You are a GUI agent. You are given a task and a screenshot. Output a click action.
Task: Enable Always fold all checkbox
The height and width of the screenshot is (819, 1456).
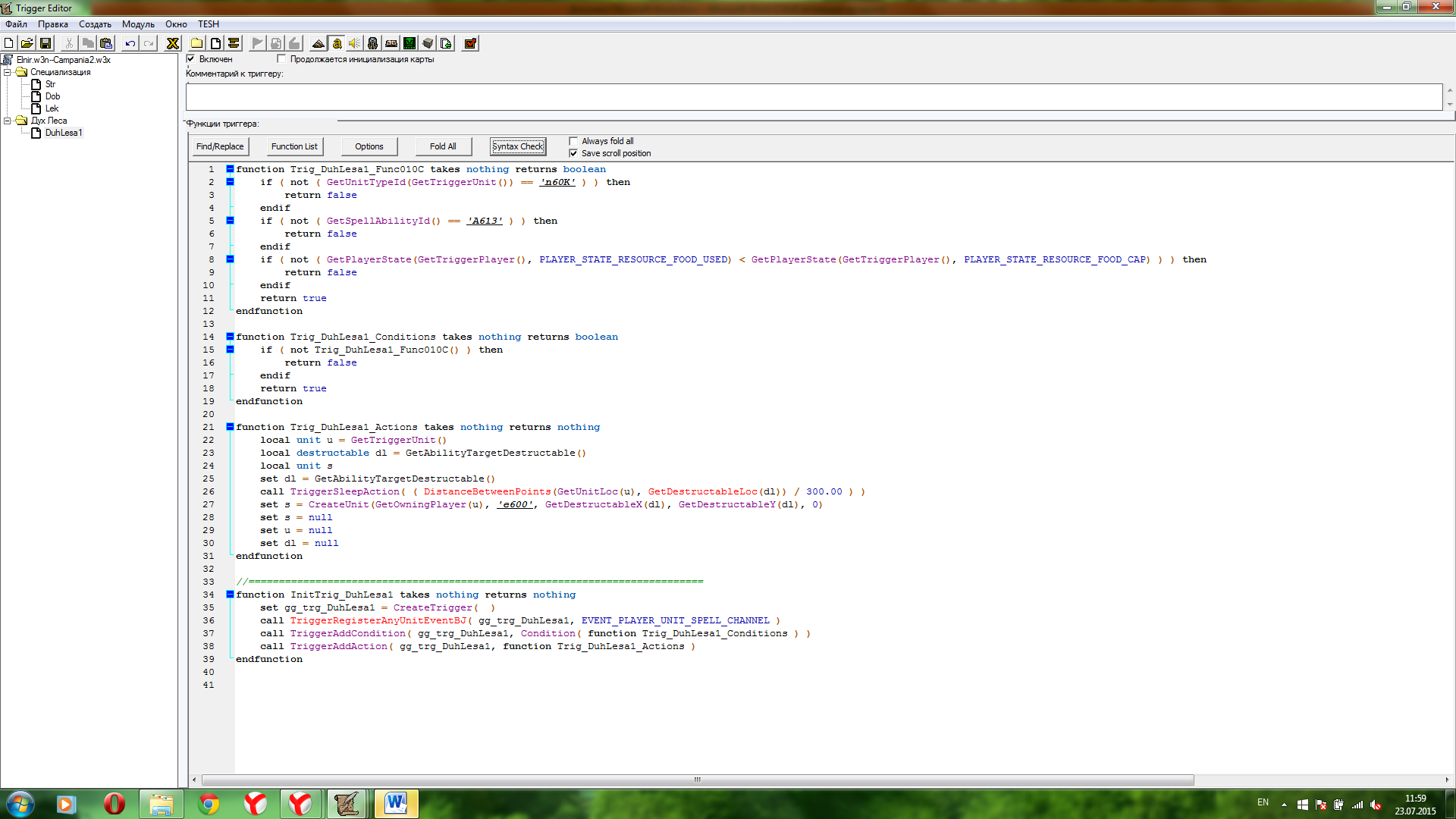(x=574, y=141)
